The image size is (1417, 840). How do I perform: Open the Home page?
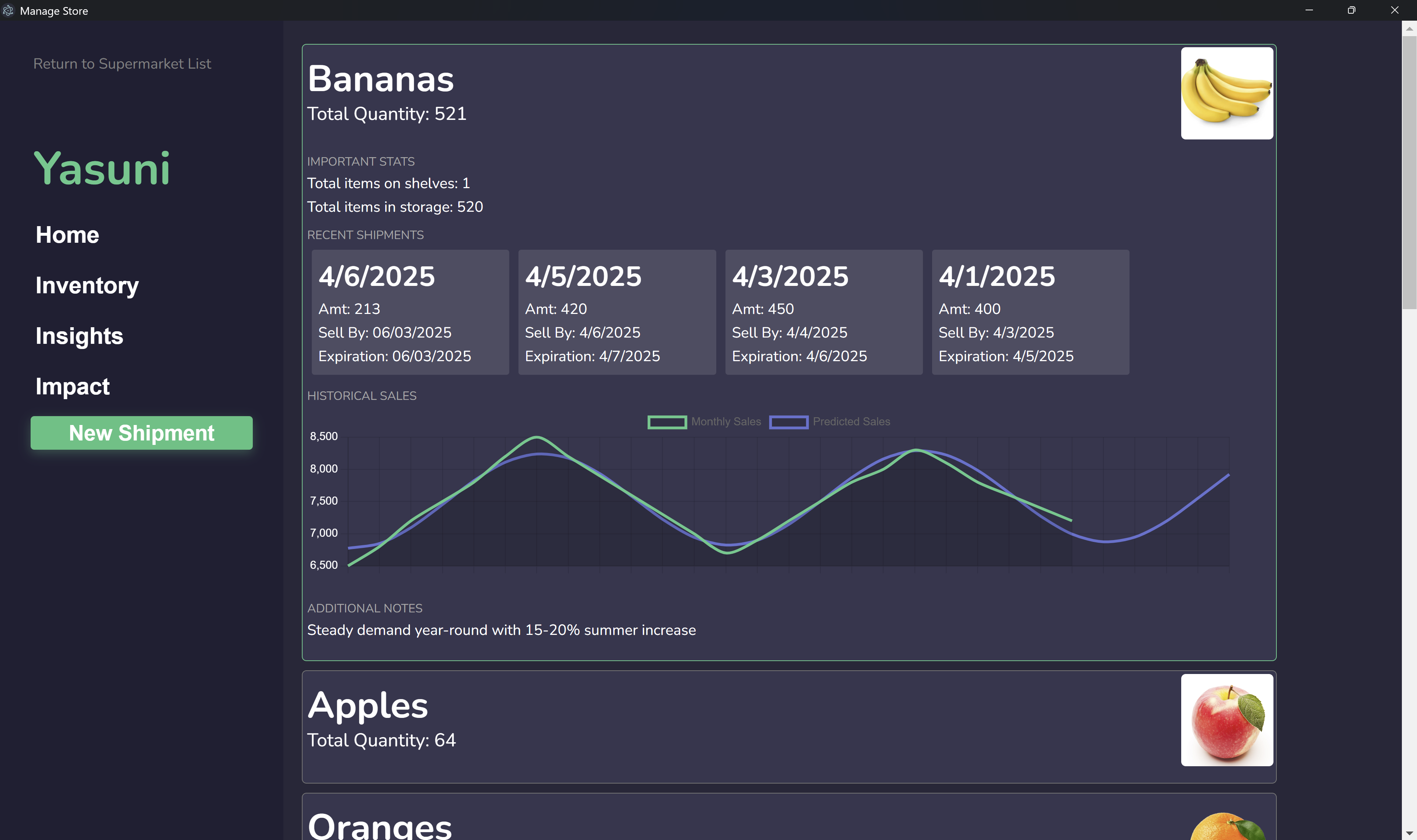click(68, 235)
